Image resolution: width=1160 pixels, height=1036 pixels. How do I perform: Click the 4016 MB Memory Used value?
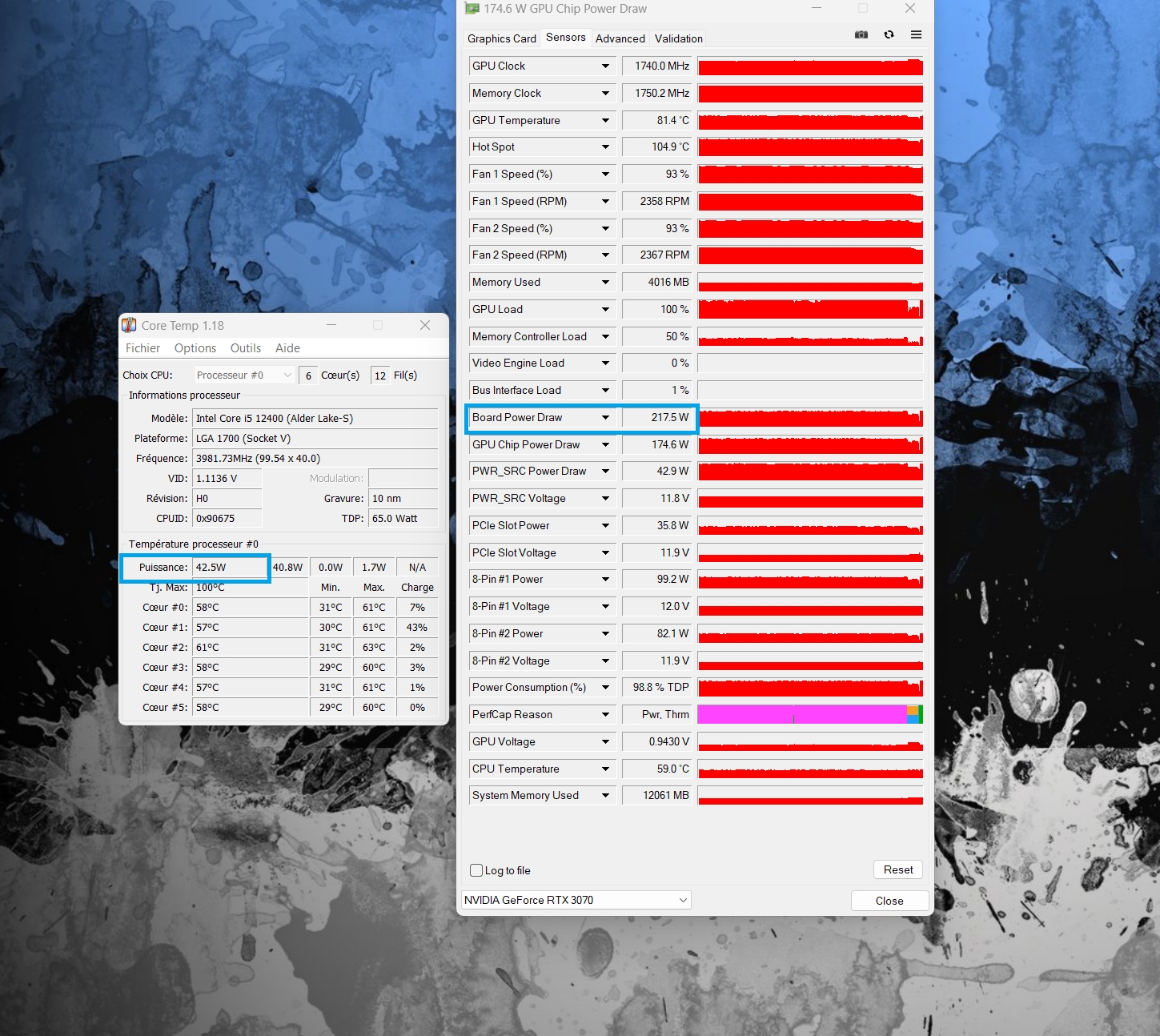pyautogui.click(x=657, y=282)
